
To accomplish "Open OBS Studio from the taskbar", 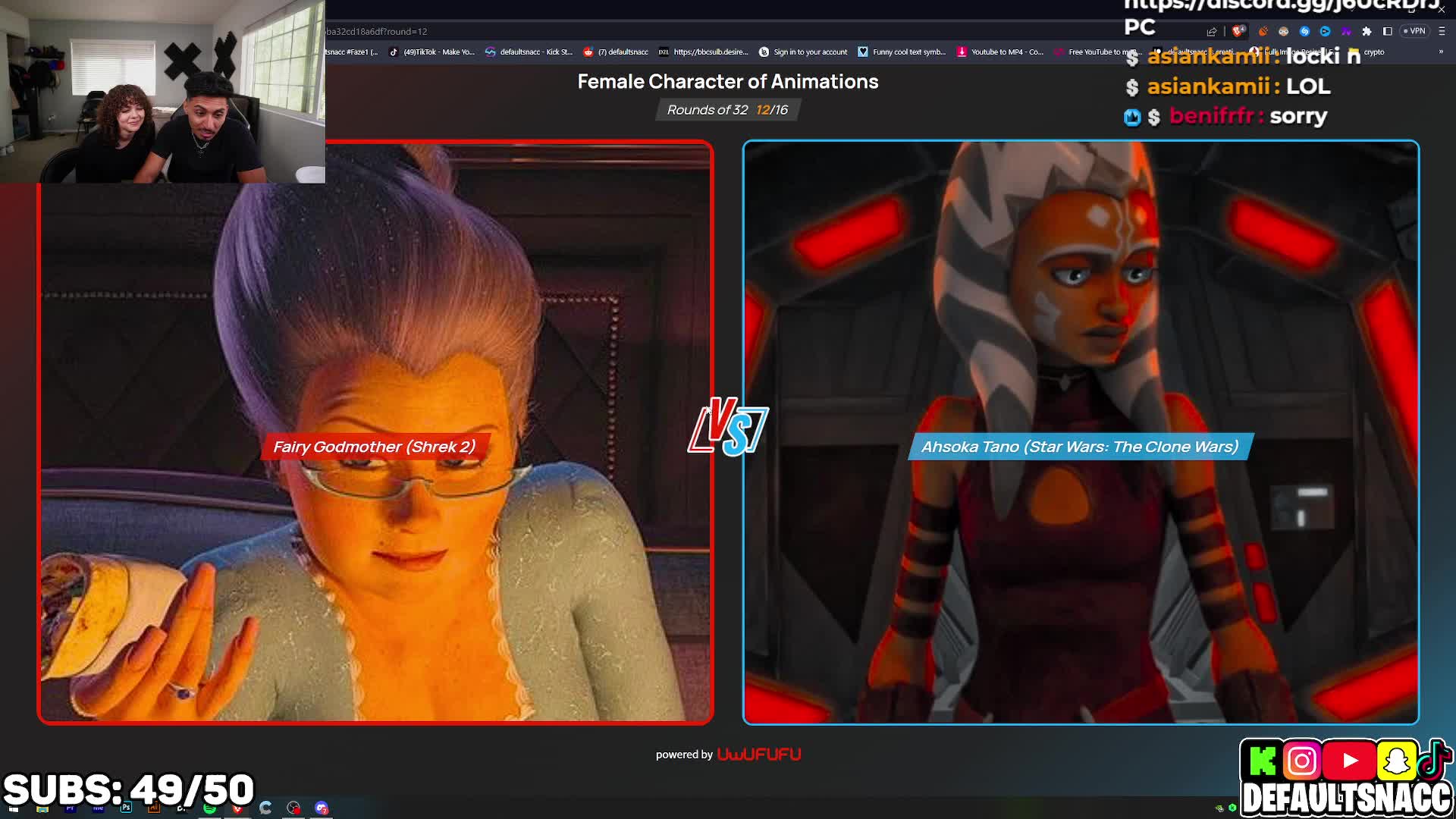I will pos(293,808).
